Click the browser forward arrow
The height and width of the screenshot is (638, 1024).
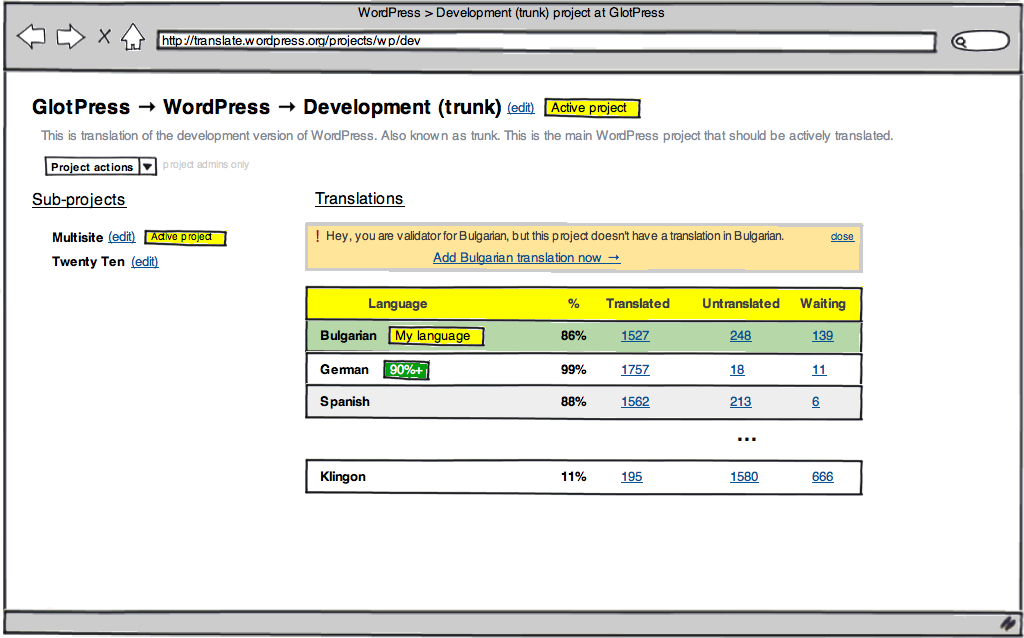pyautogui.click(x=70, y=38)
